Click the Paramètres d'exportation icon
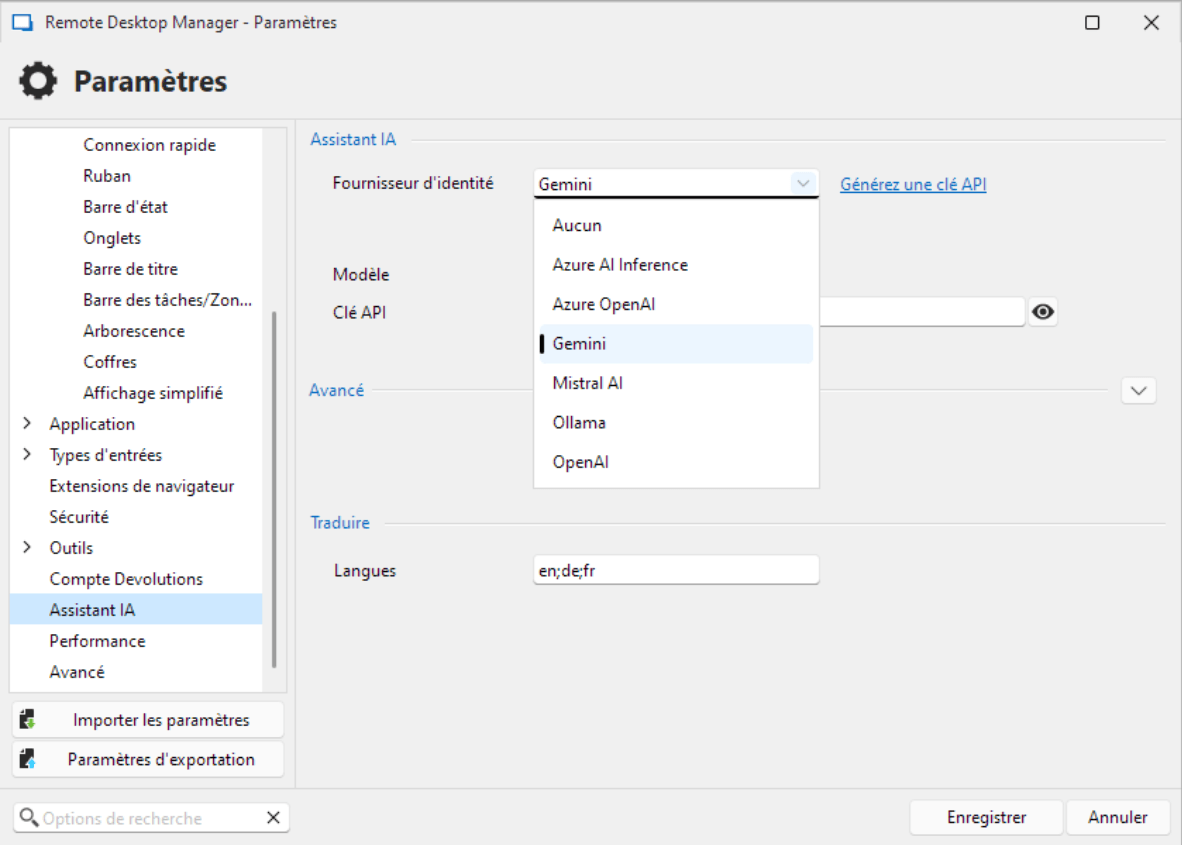 28,760
